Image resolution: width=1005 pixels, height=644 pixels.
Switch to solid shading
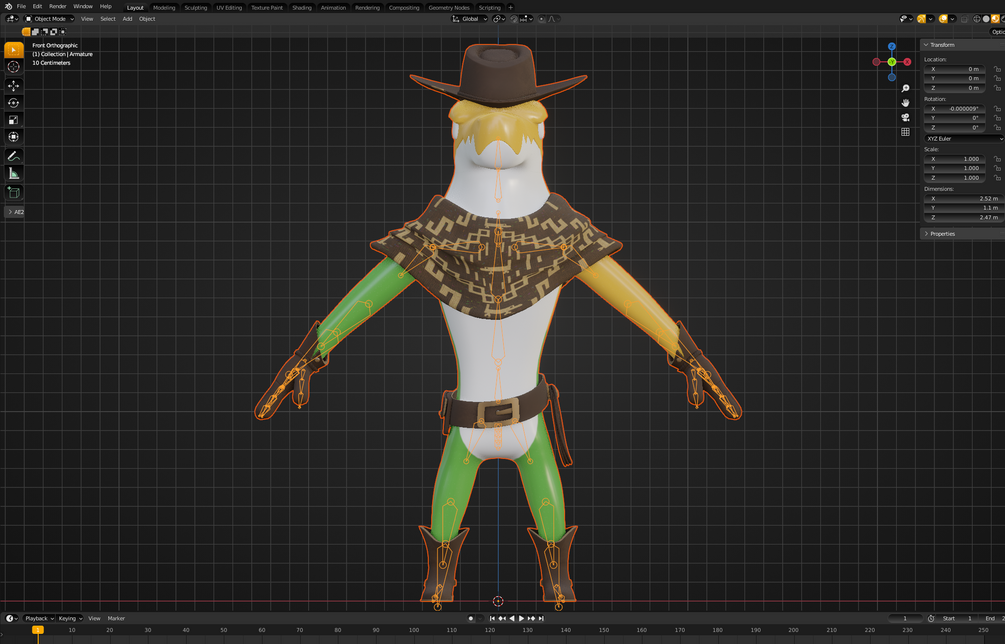(x=986, y=19)
